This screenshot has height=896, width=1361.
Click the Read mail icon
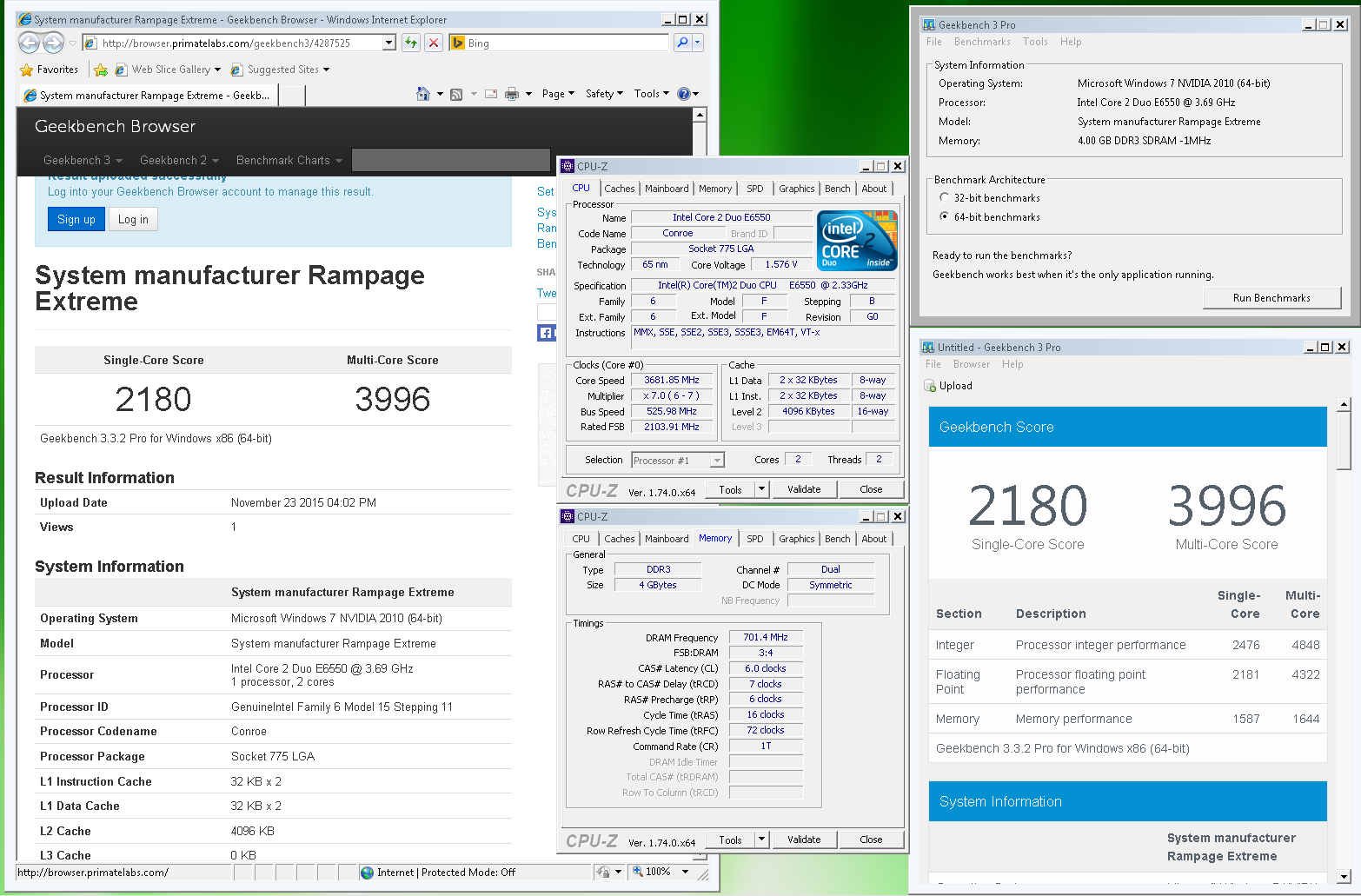pyautogui.click(x=491, y=94)
